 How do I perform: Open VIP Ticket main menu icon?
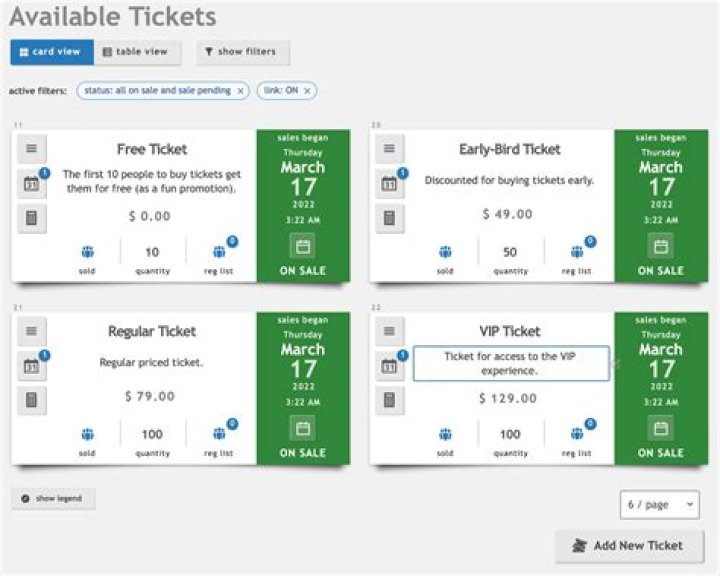tap(389, 331)
